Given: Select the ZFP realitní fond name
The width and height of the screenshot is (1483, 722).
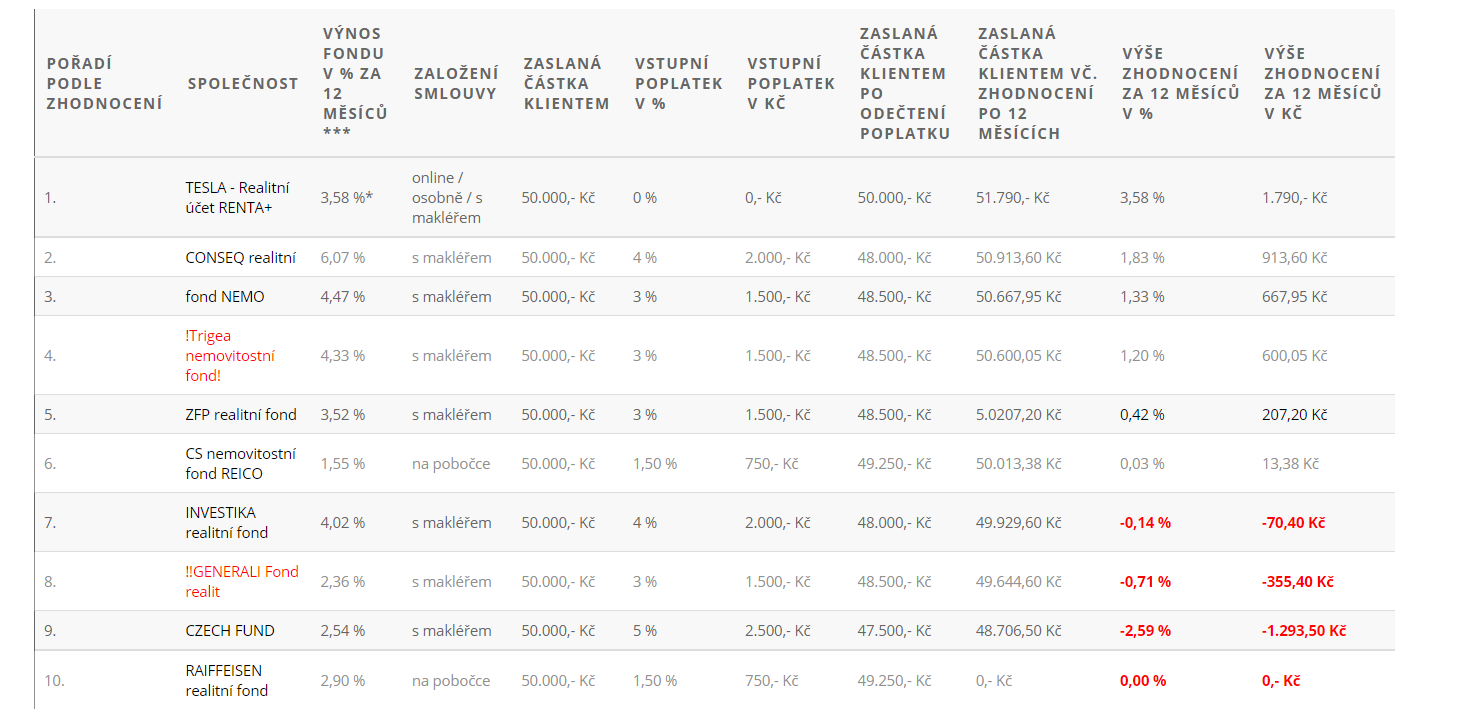Looking at the screenshot, I should pos(241,414).
